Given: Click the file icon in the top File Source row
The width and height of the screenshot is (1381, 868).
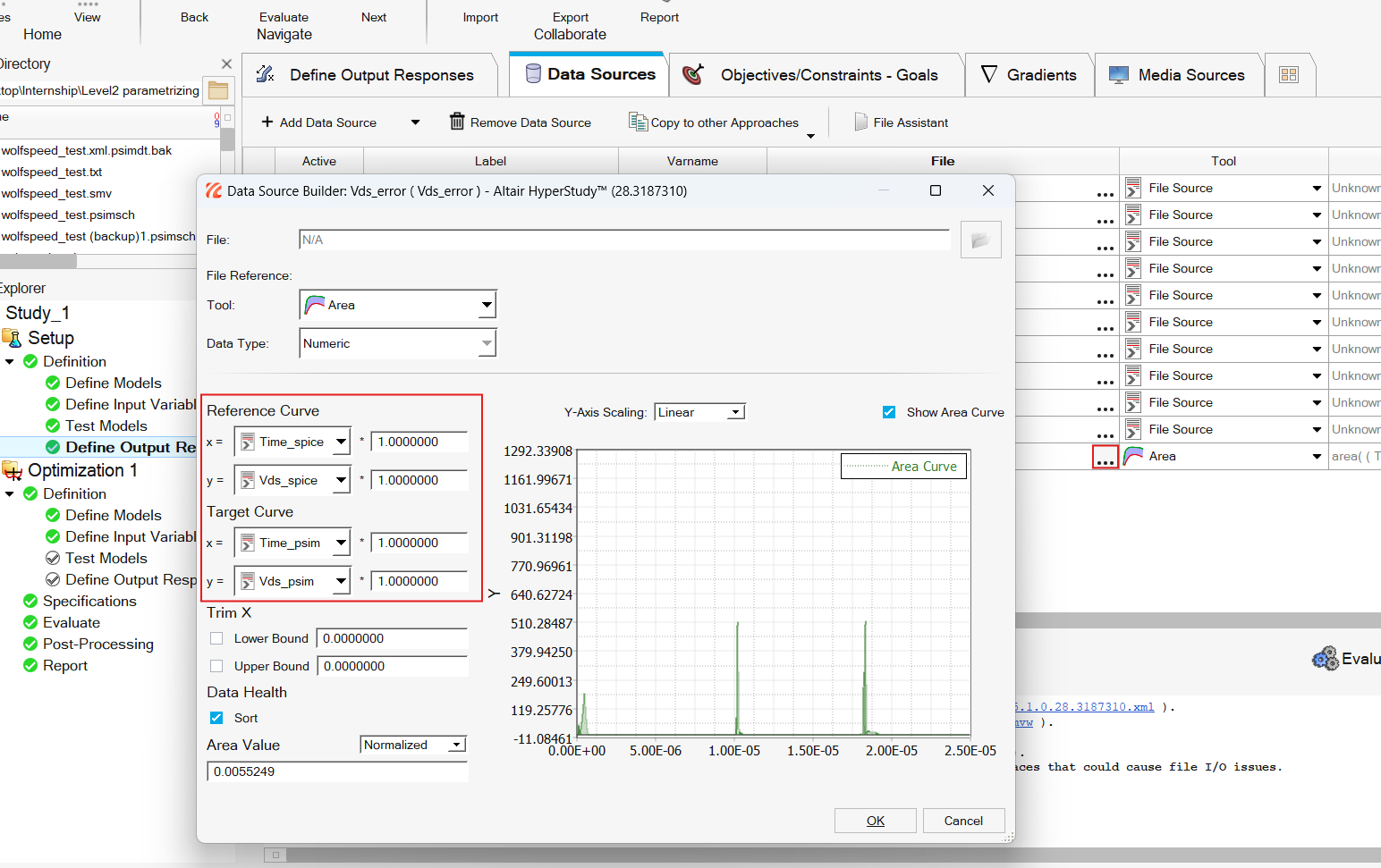Looking at the screenshot, I should tap(1133, 188).
